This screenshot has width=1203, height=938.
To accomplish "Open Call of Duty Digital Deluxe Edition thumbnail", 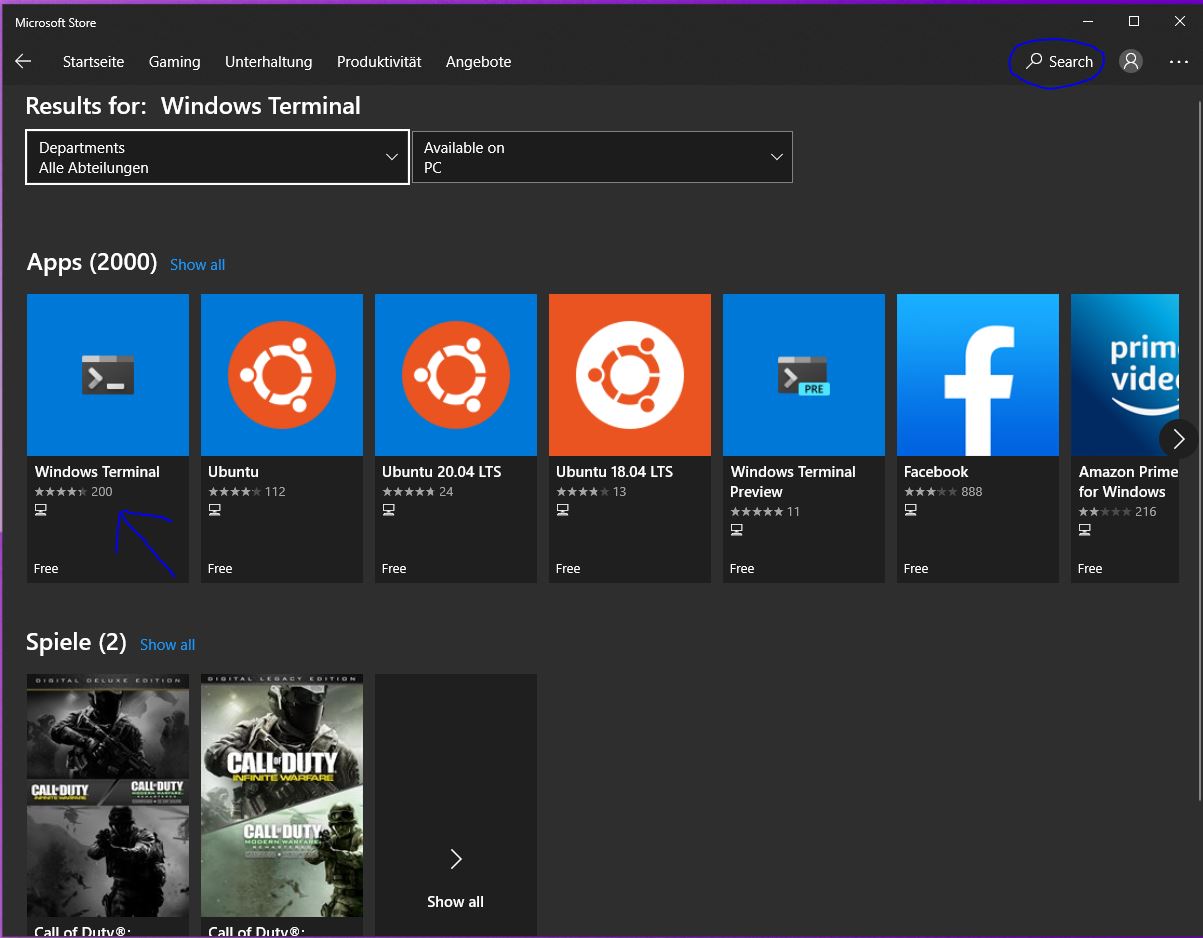I will click(x=108, y=795).
